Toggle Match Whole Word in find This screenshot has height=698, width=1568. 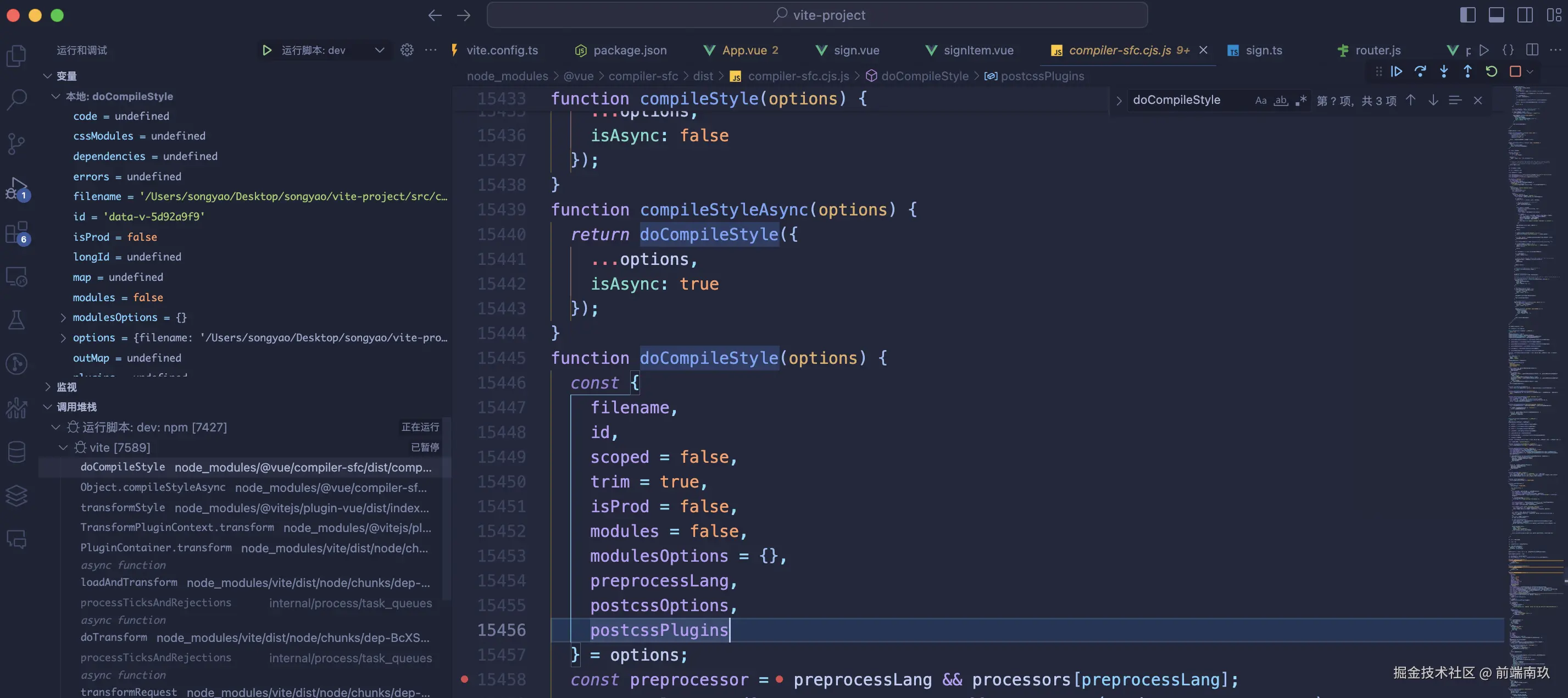[x=1281, y=101]
